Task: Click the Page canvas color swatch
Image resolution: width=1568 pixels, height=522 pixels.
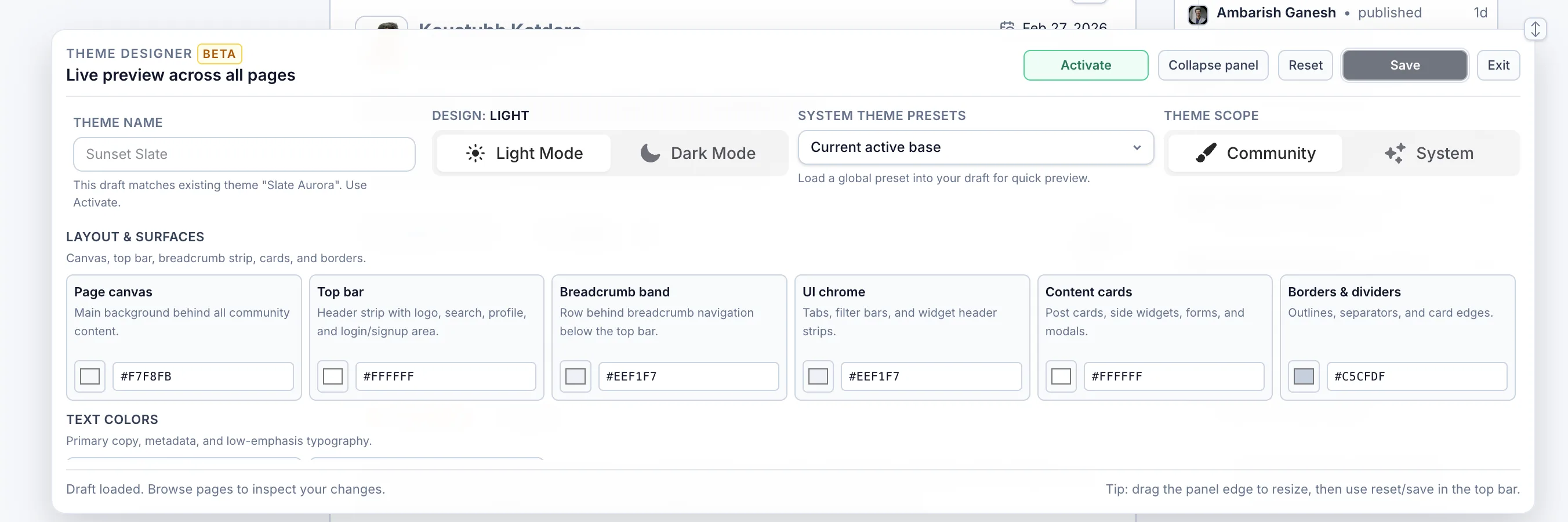Action: pyautogui.click(x=89, y=376)
